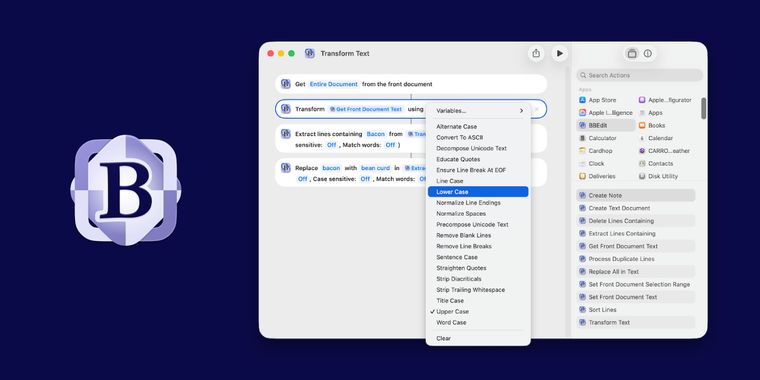
Task: Choose Ensure Line Break At EOF
Action: tap(478, 170)
